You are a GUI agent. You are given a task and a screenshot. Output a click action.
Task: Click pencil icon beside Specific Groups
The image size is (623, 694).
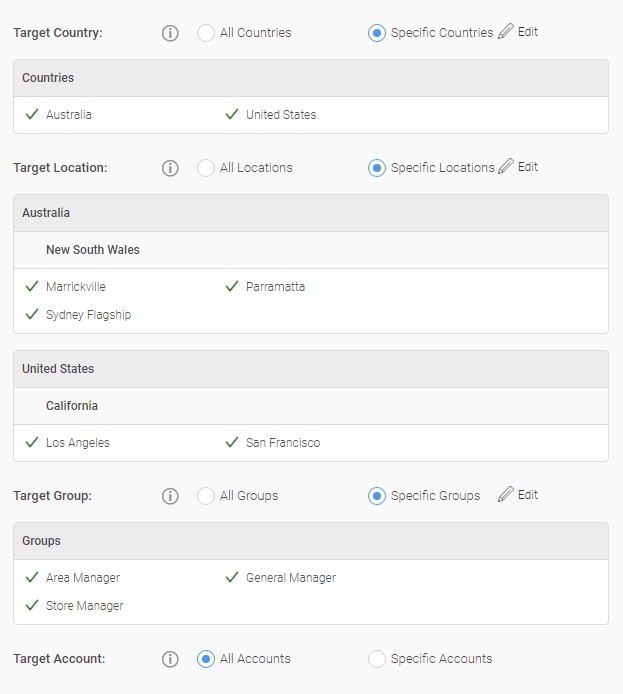coord(506,494)
